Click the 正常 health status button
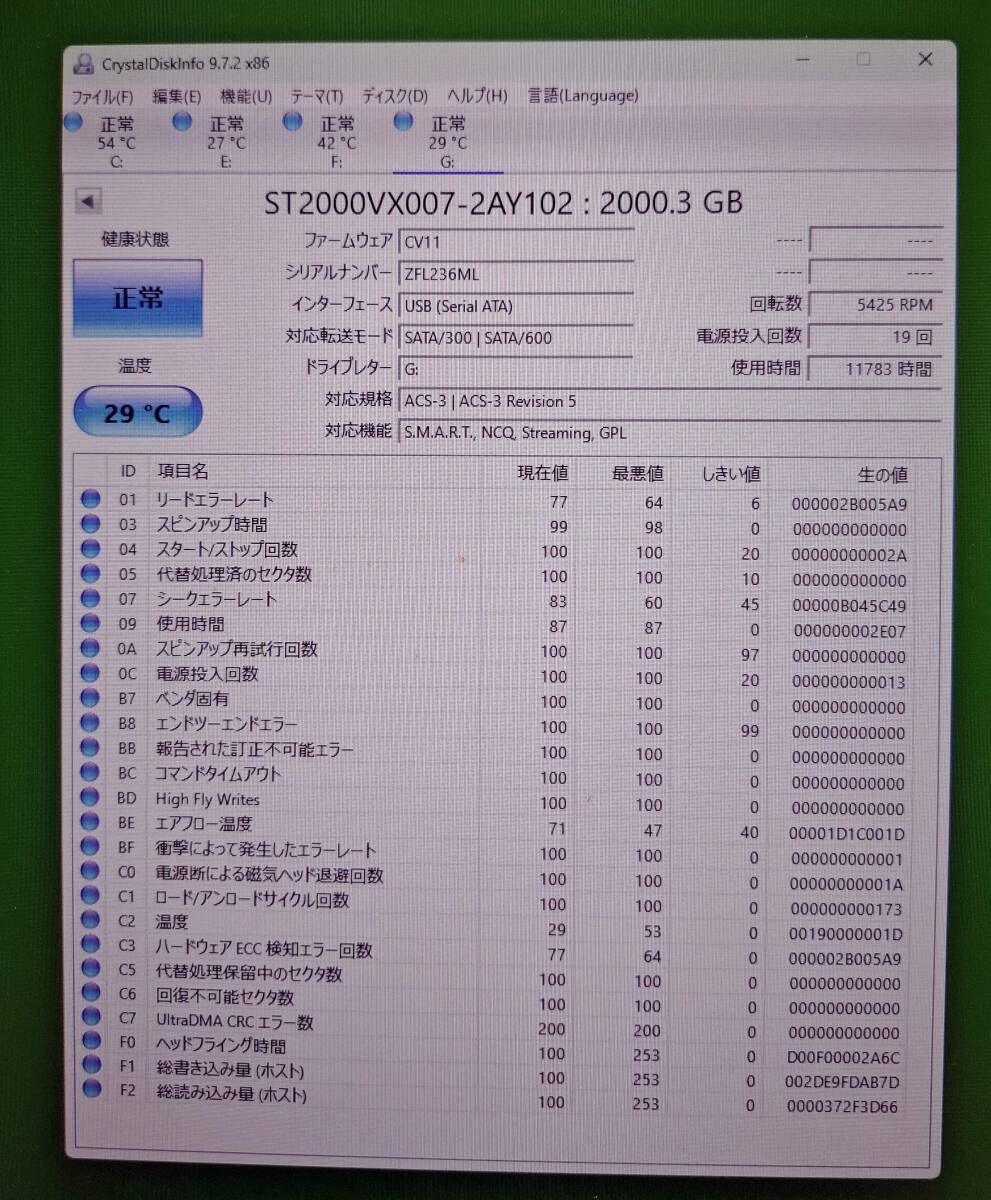Screen dimensions: 991x1200 tap(137, 298)
